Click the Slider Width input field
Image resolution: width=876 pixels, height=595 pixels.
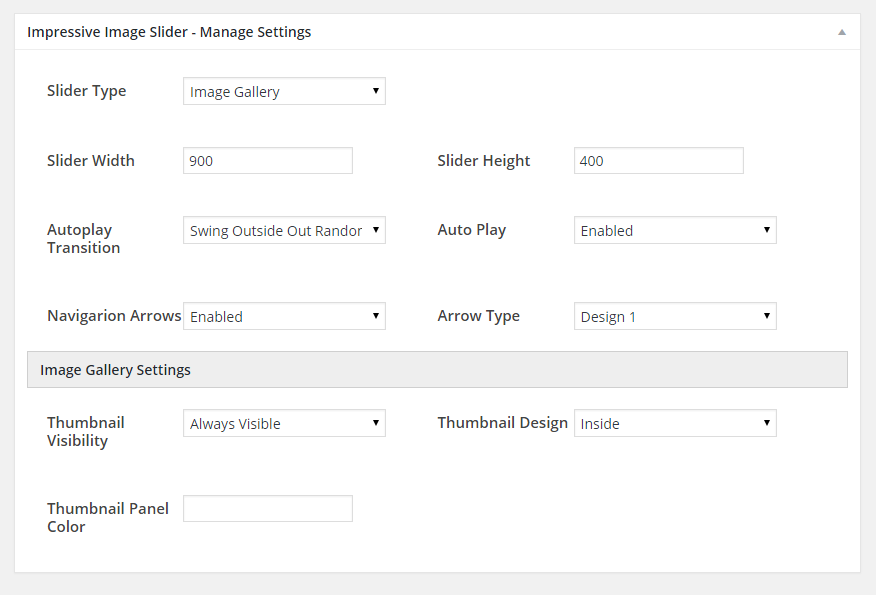268,161
